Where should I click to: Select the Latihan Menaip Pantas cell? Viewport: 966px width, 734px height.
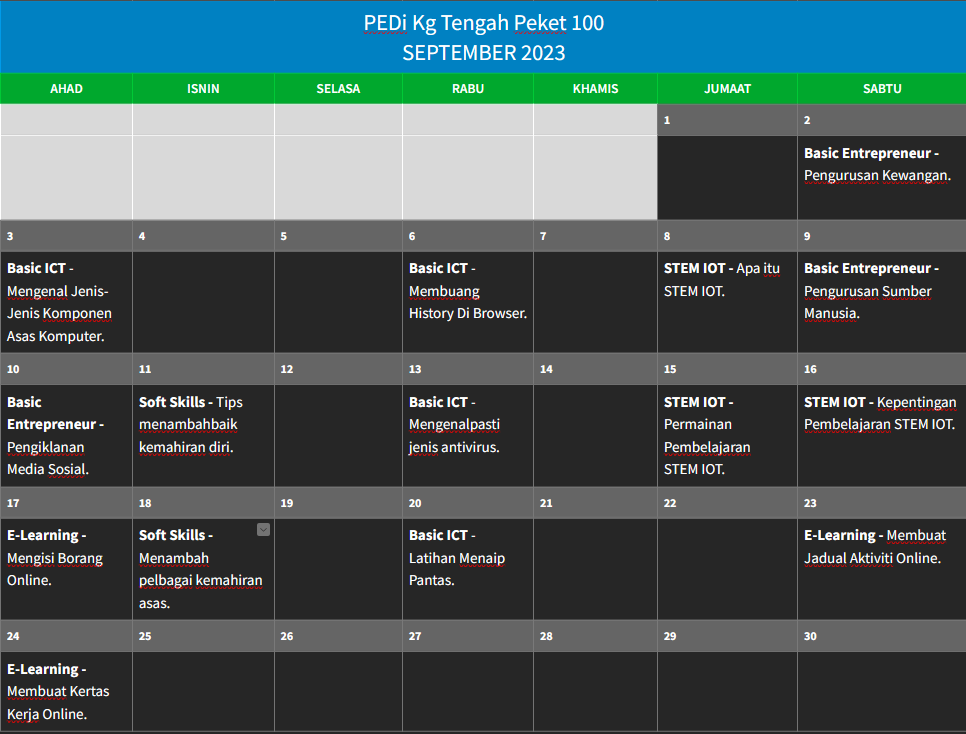point(468,569)
